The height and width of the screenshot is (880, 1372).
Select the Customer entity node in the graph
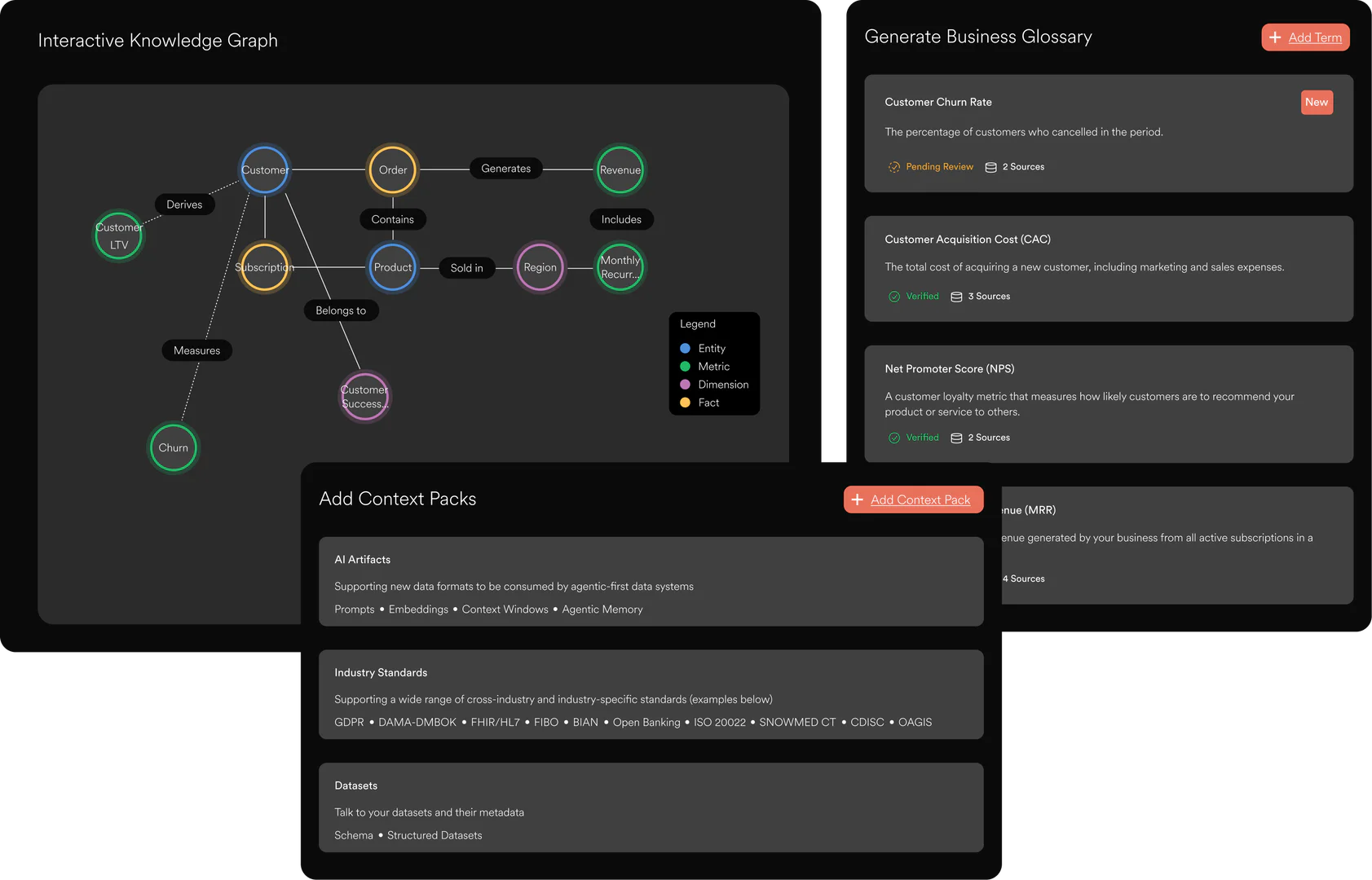pos(264,170)
